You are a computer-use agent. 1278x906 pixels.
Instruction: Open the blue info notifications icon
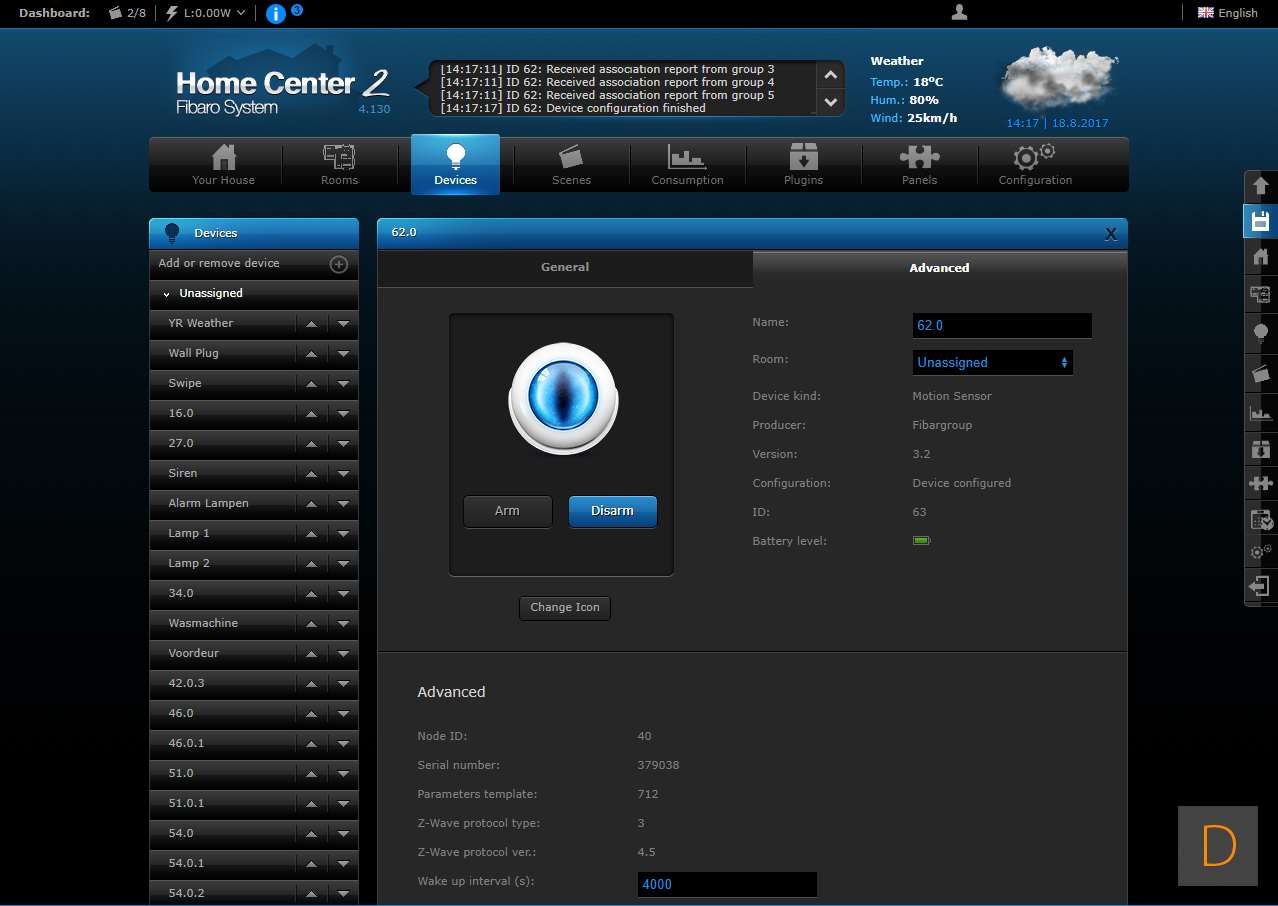(x=276, y=13)
